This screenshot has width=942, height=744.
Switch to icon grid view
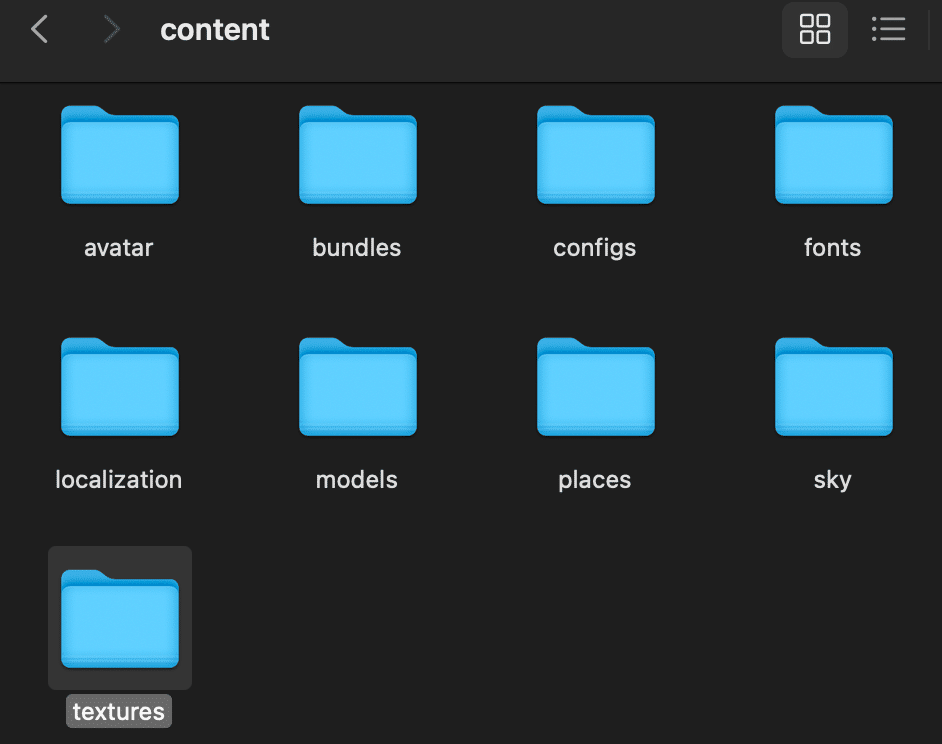815,29
